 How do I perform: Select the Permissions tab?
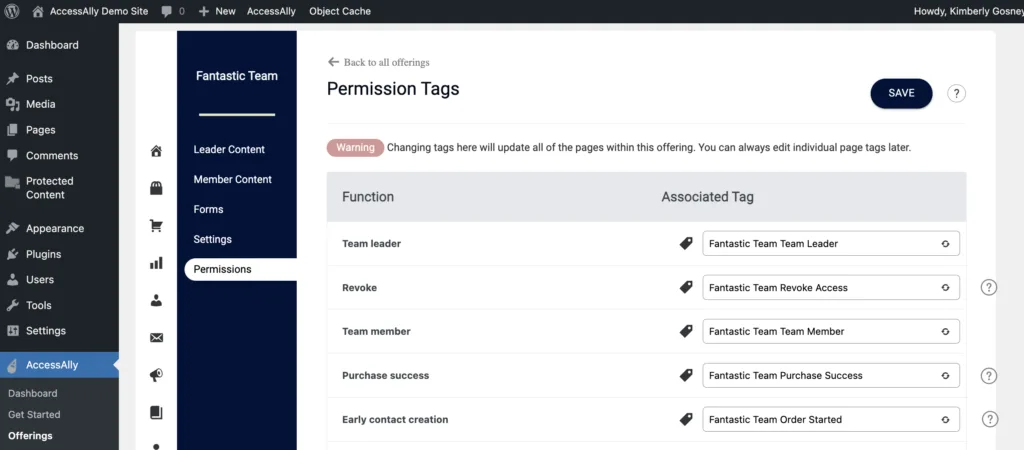pyautogui.click(x=240, y=269)
